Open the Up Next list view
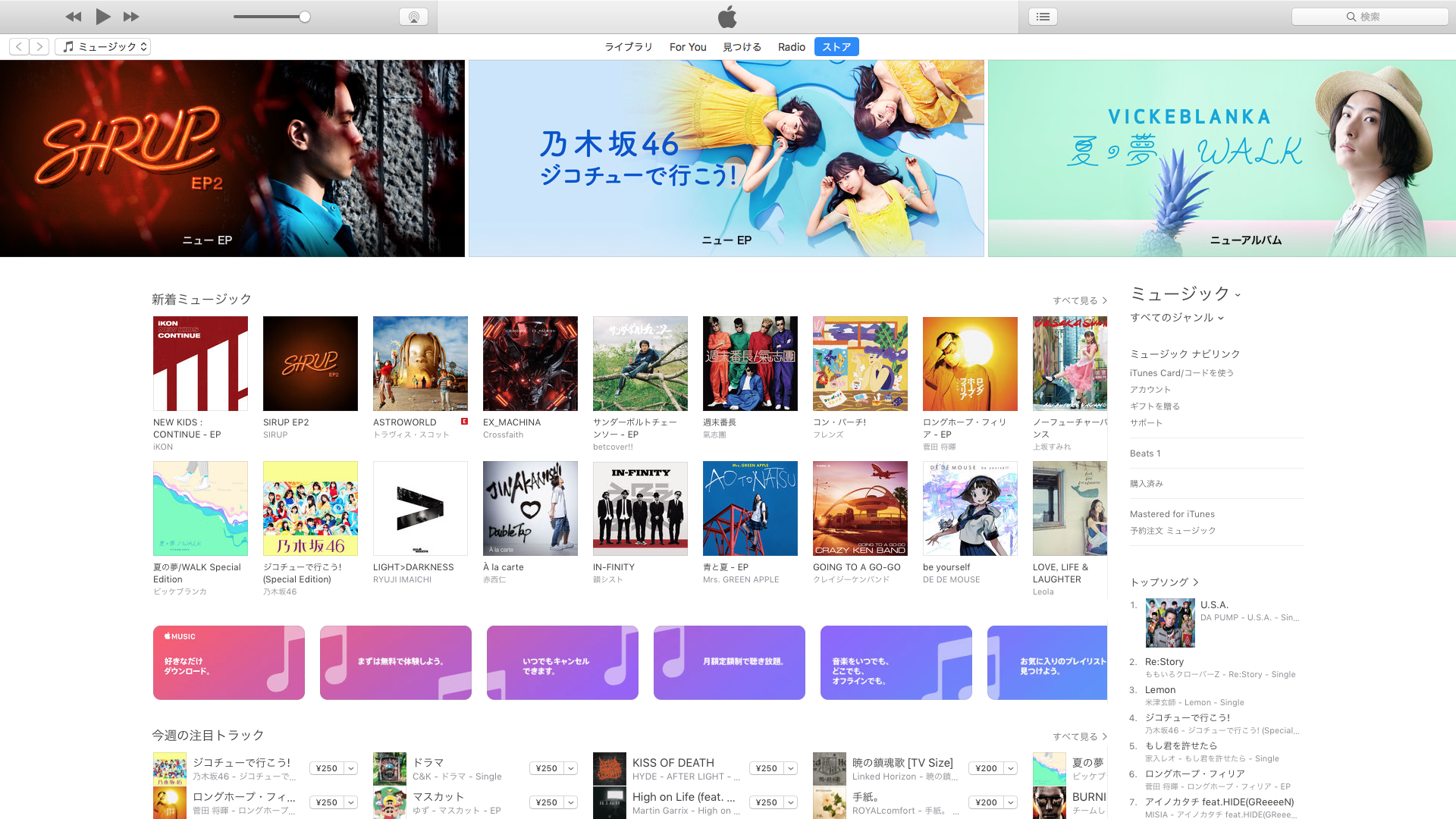Image resolution: width=1456 pixels, height=819 pixels. (1043, 17)
